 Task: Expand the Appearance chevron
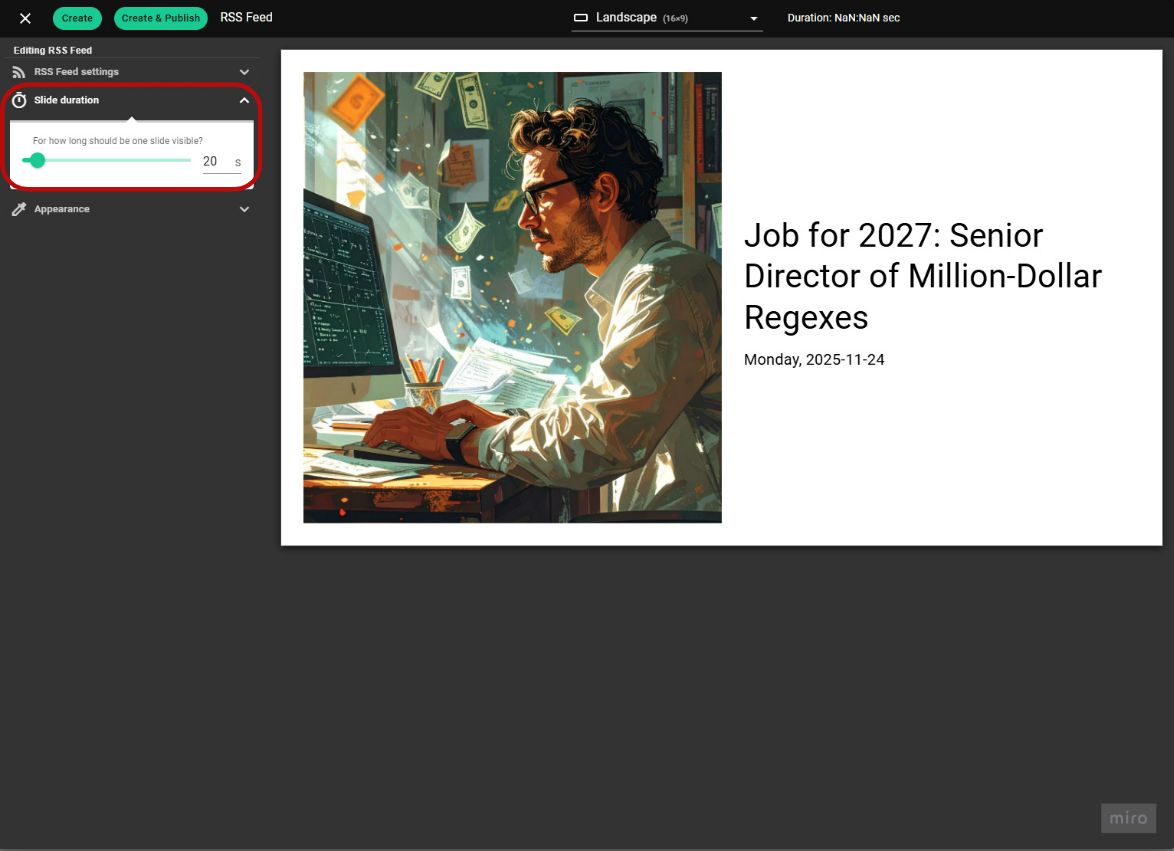(x=244, y=210)
